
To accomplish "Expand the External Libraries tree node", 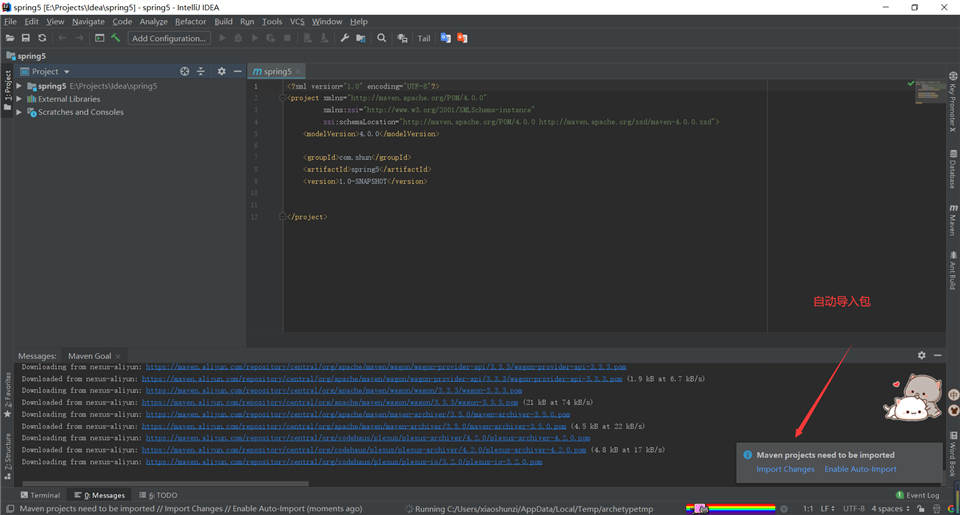I will [x=19, y=99].
